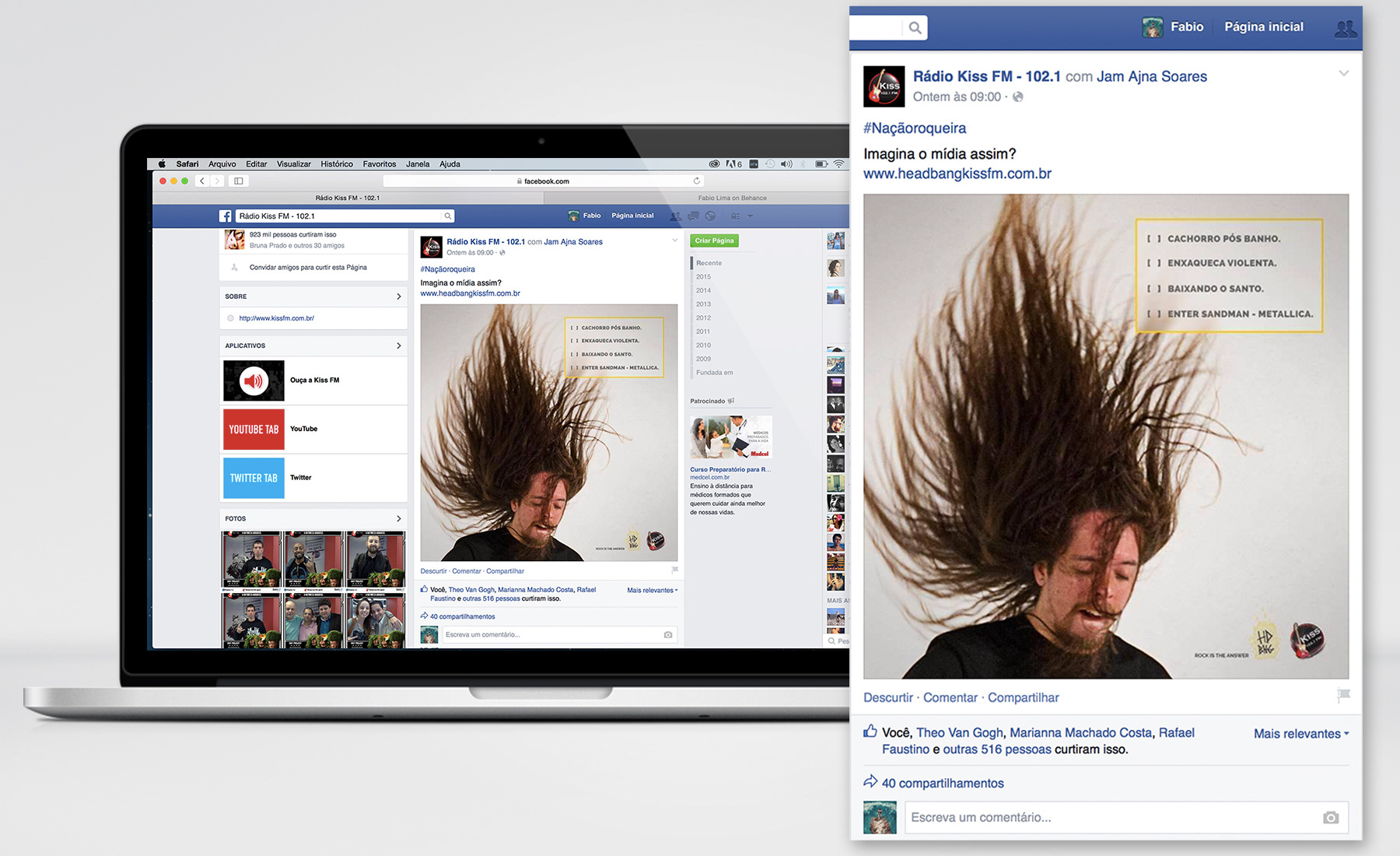Click Página inicial in the enlarged panel header
This screenshot has width=1400, height=856.
(1264, 27)
